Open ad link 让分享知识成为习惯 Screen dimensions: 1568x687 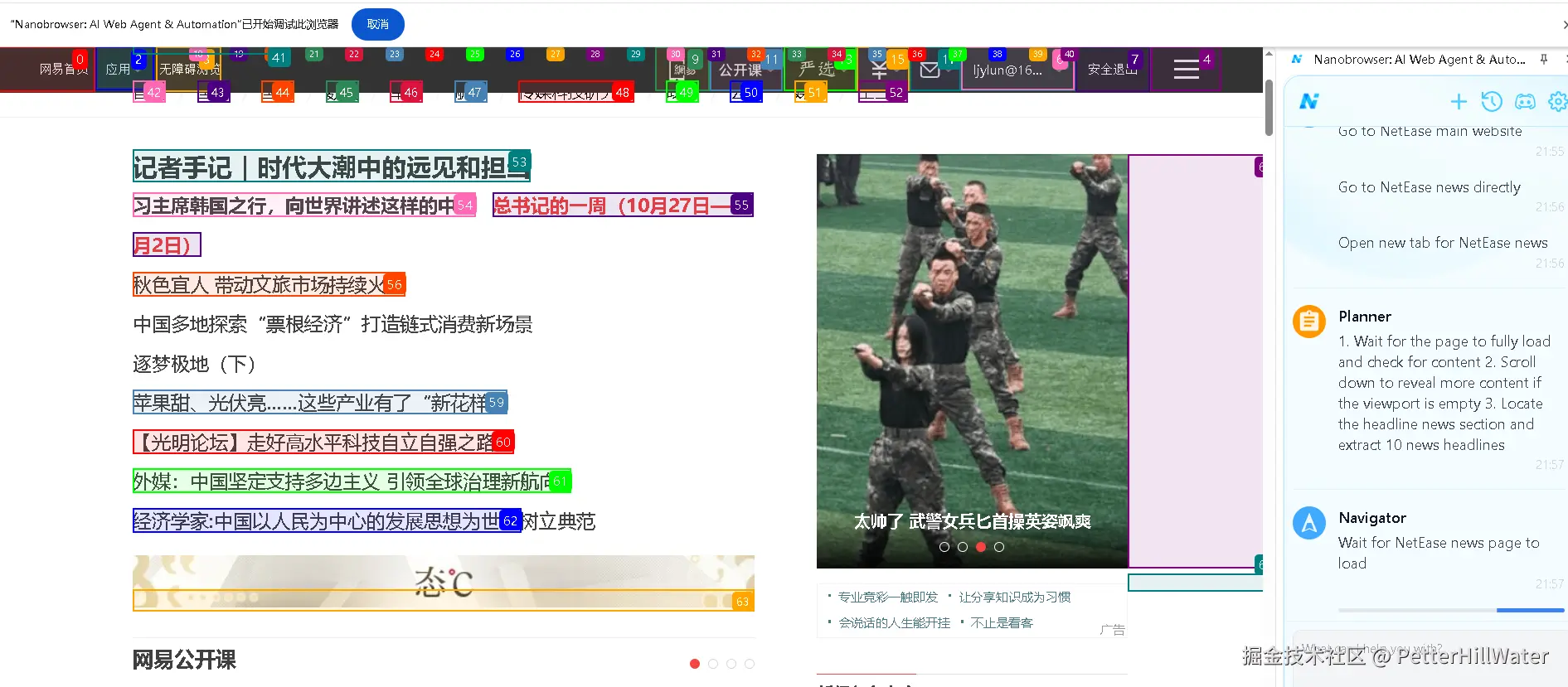pyautogui.click(x=1014, y=597)
